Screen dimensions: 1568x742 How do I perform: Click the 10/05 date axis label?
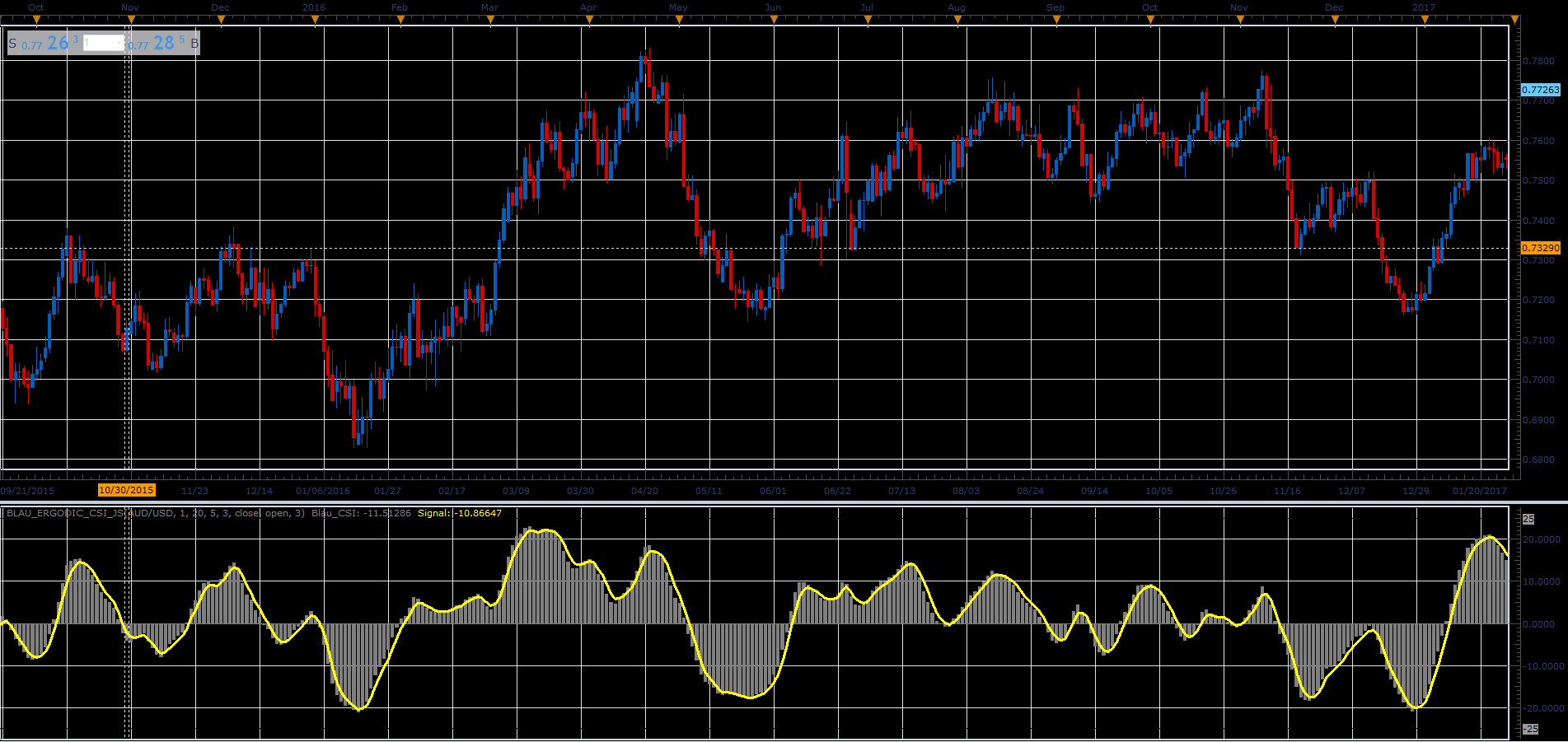point(1158,491)
